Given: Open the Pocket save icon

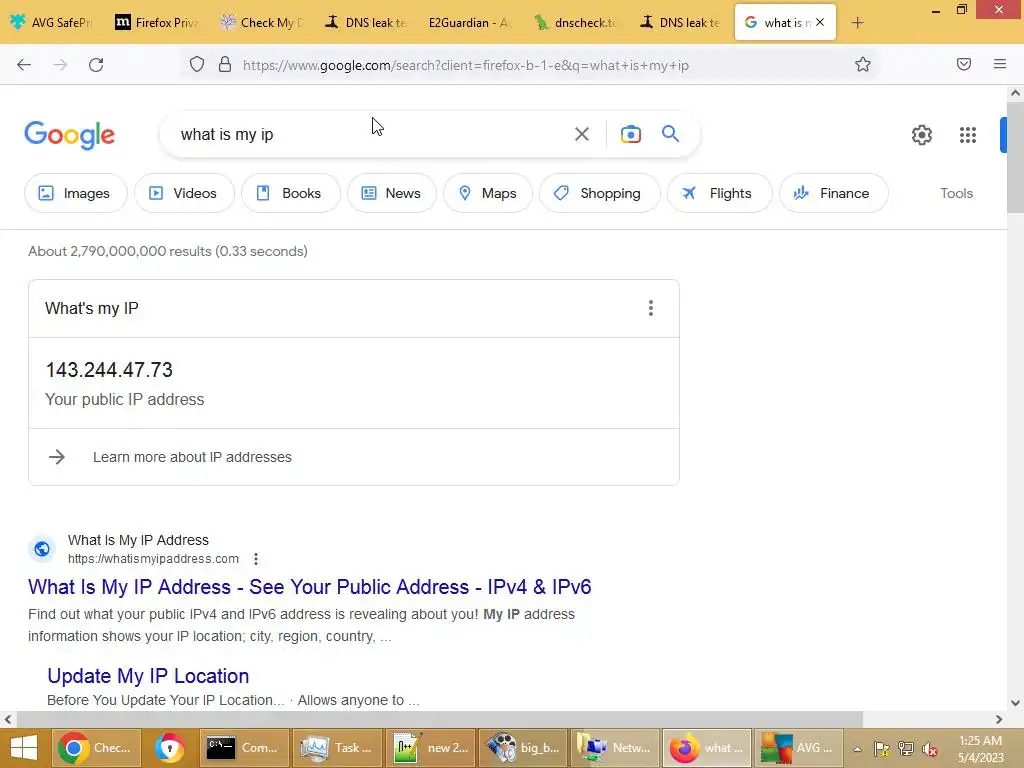Looking at the screenshot, I should (x=964, y=64).
